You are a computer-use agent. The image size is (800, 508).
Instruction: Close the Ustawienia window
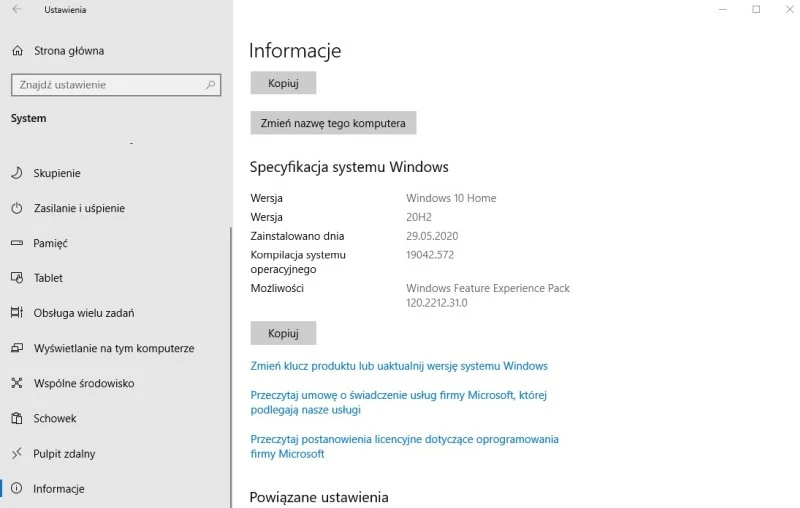(789, 9)
